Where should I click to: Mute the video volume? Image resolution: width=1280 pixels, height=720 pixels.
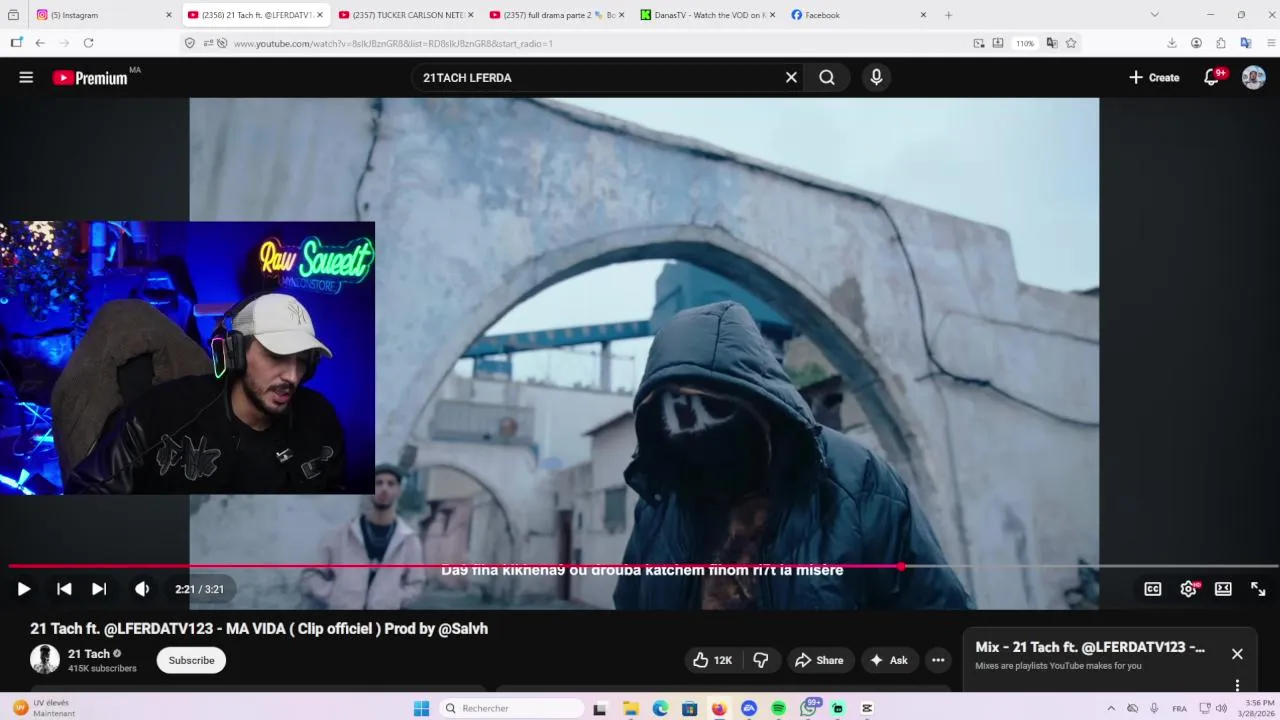[142, 589]
